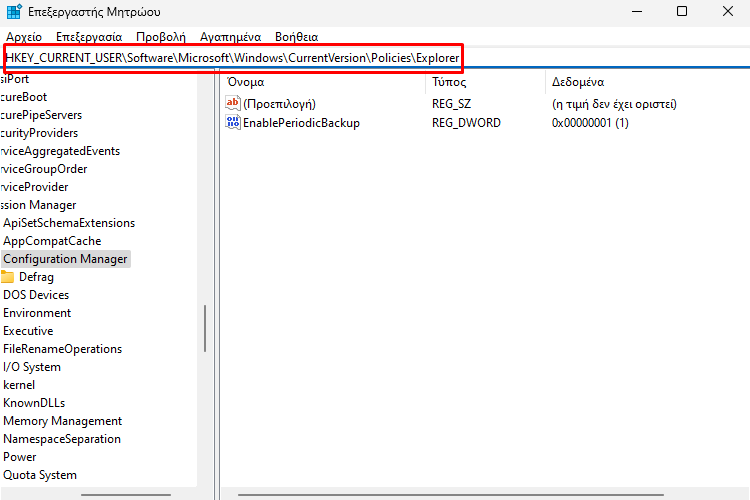Click the Defrag folder icon

(7, 277)
